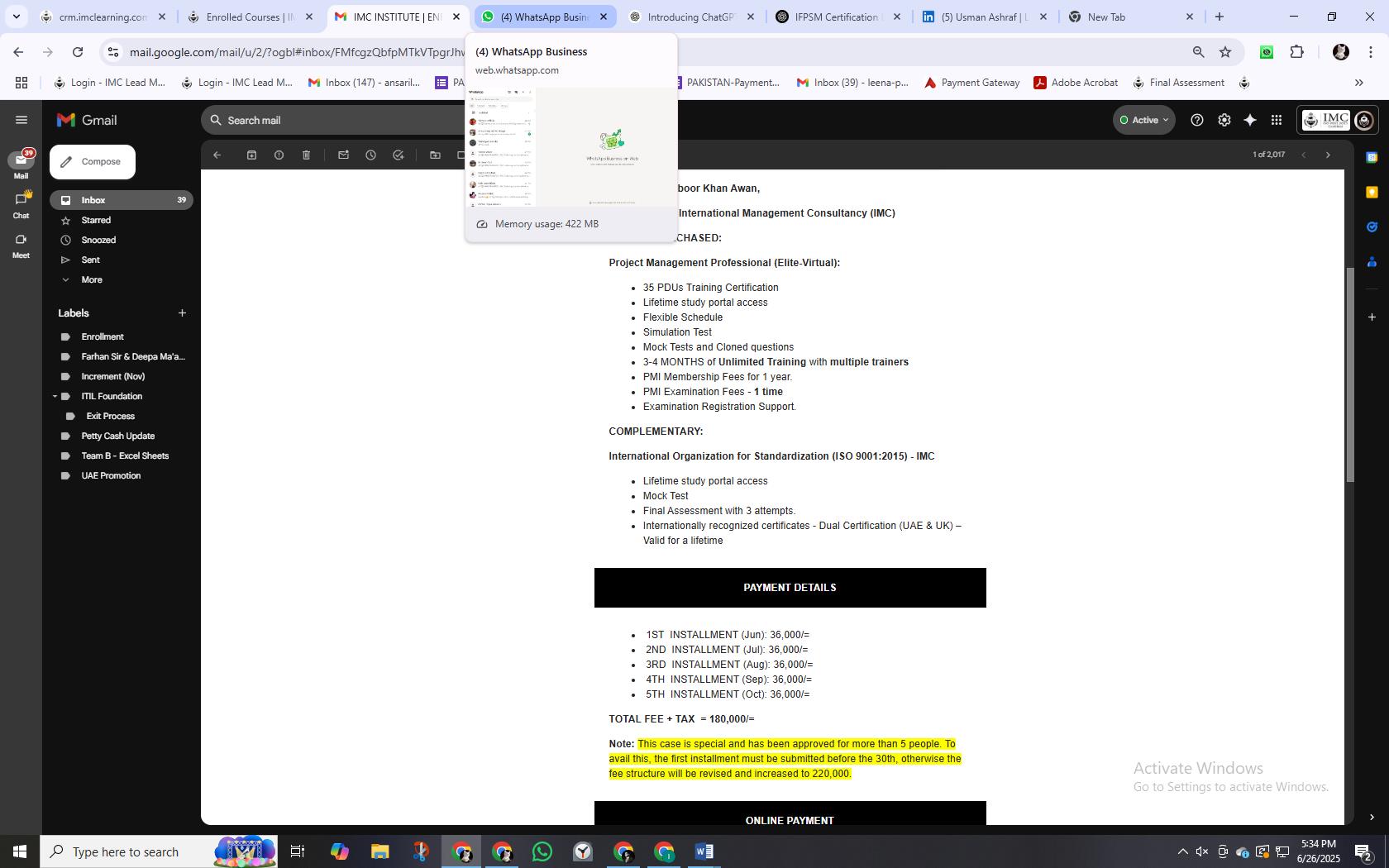Show more bookmarks chevron
1389x868 pixels.
(x=1358, y=83)
